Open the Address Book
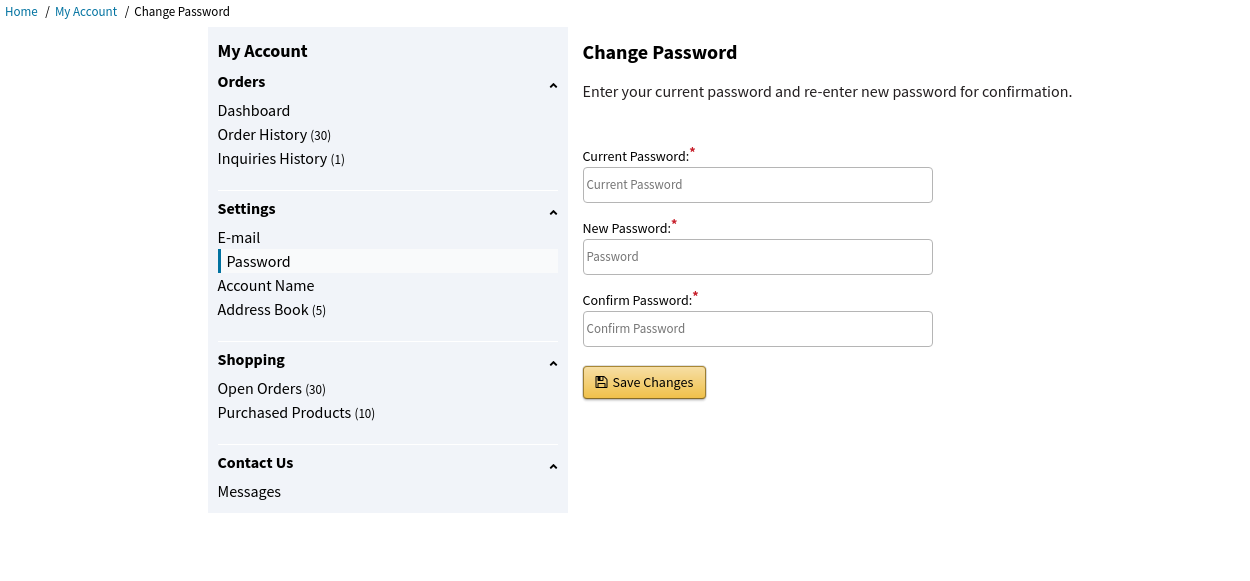This screenshot has height=581, width=1250. 263,310
